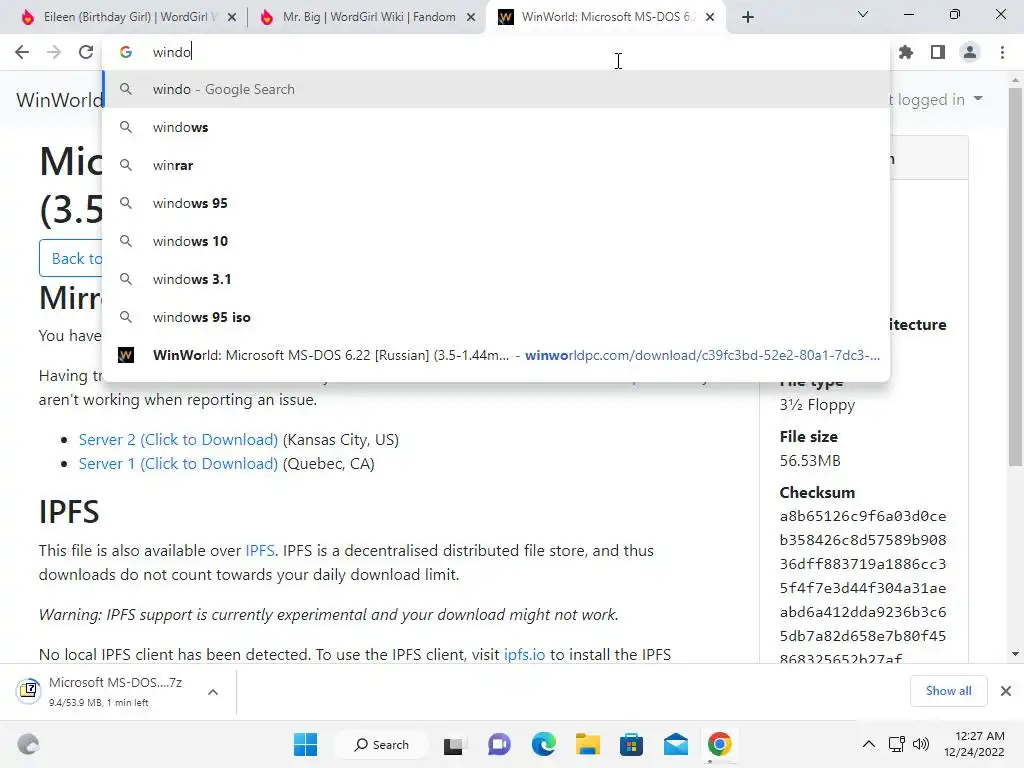The image size is (1024, 768).
Task: Switch to Mr. Big WordGirl Wiki tab
Action: click(367, 17)
